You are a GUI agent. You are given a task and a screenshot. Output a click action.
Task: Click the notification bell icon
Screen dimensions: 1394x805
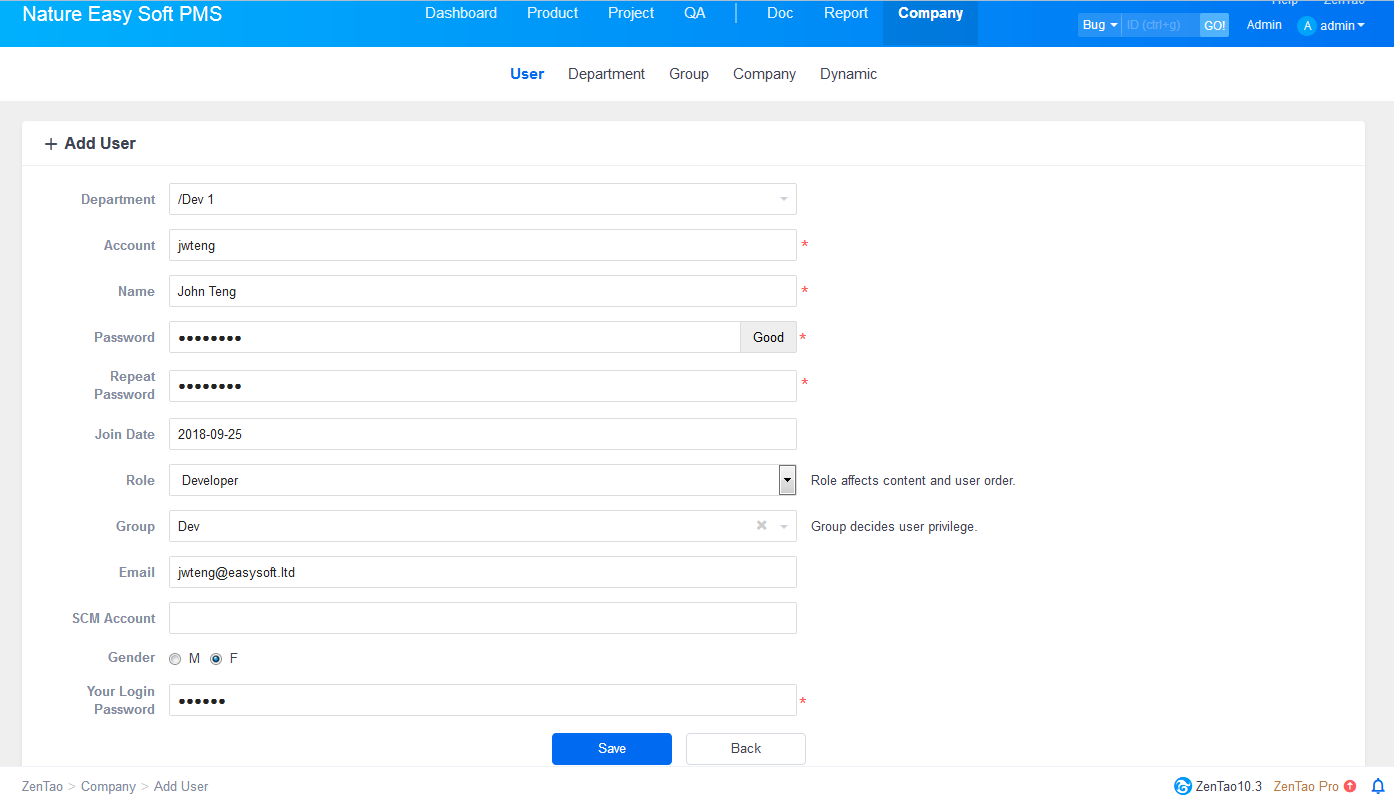click(x=1378, y=786)
